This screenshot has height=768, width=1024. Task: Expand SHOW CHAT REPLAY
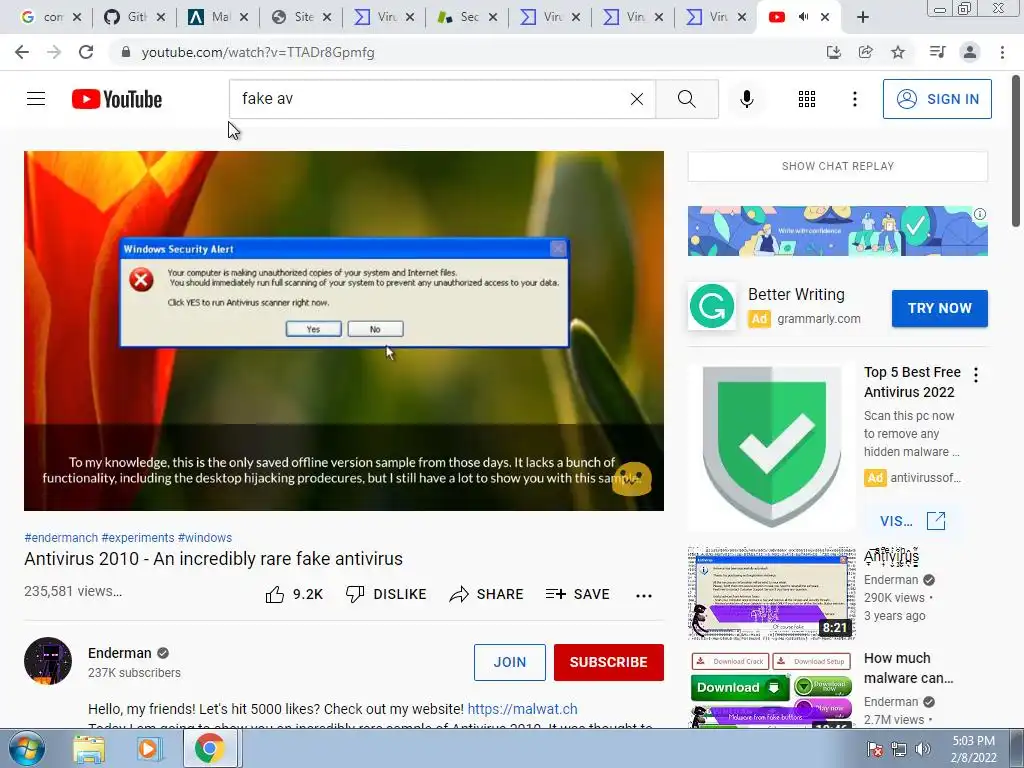pos(837,166)
